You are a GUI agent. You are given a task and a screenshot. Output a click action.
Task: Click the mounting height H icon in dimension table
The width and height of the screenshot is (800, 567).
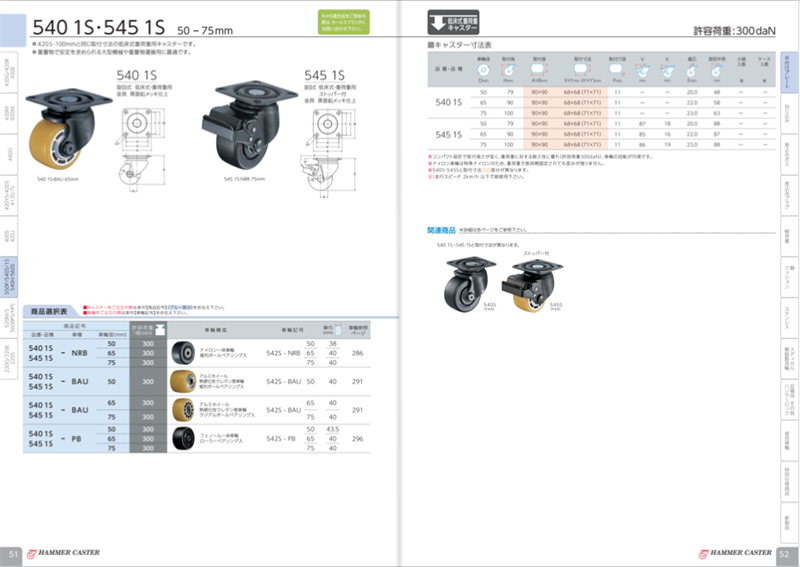pyautogui.click(x=508, y=70)
